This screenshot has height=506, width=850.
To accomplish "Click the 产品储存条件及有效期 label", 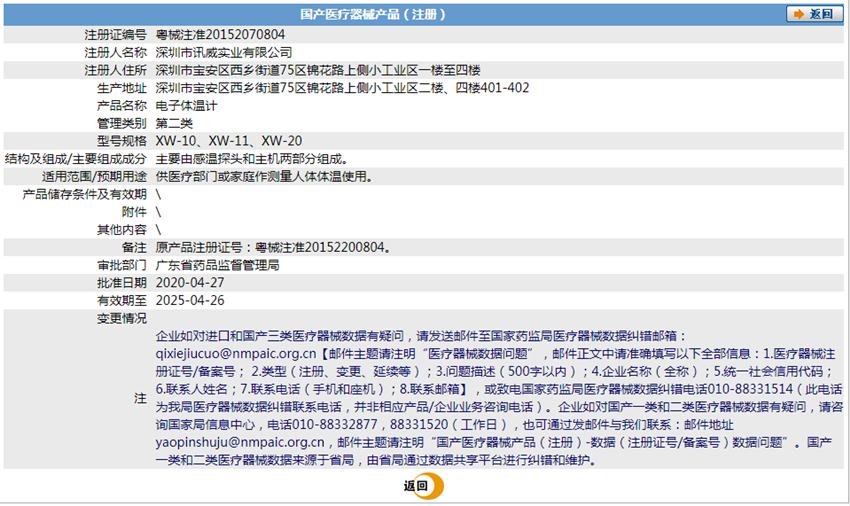I will pyautogui.click(x=85, y=194).
